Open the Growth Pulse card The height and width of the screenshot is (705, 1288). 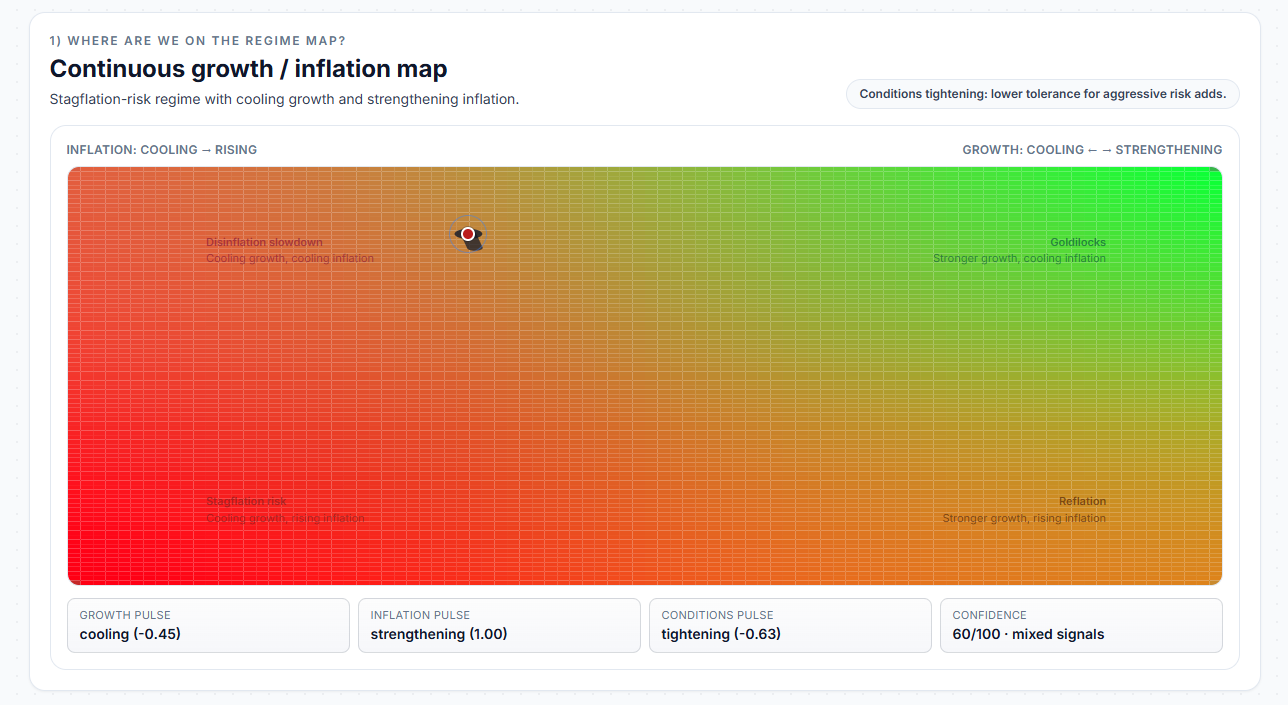208,625
